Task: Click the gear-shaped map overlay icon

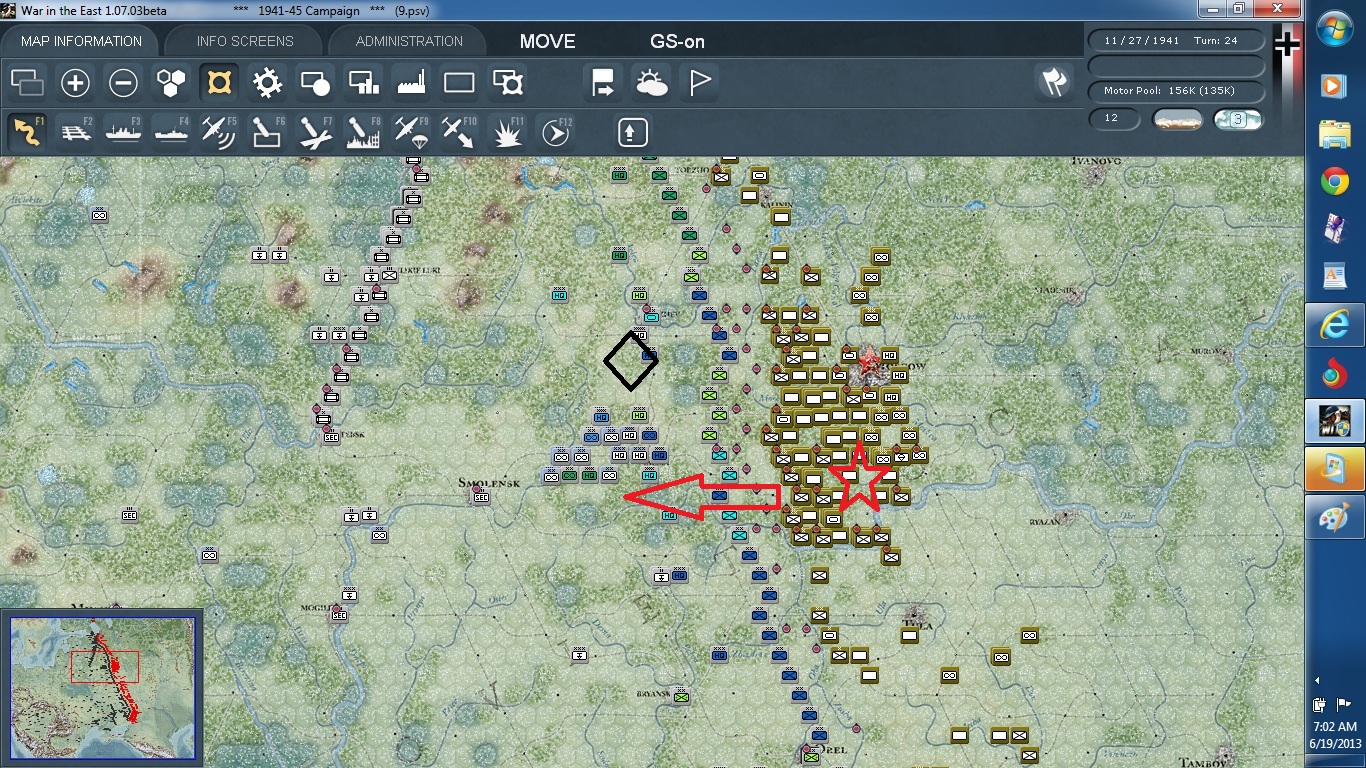Action: 267,82
